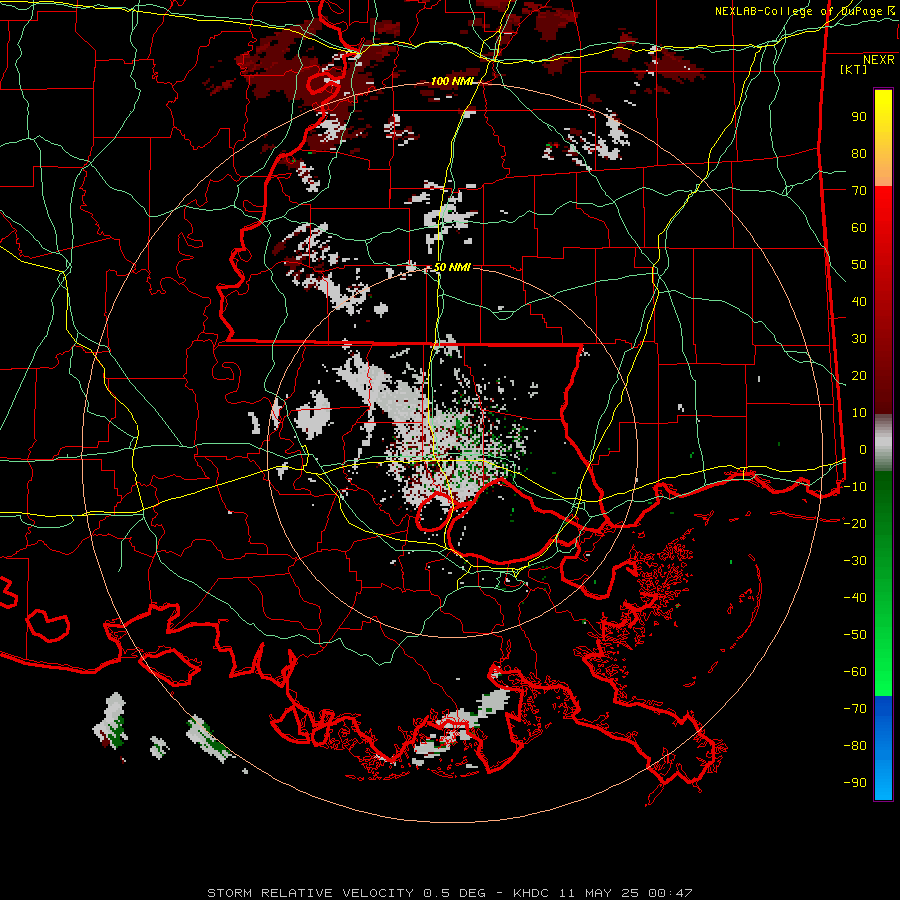Viewport: 900px width, 900px height.
Task: Click the blue bottom segment of the color bar
Action: (x=883, y=748)
